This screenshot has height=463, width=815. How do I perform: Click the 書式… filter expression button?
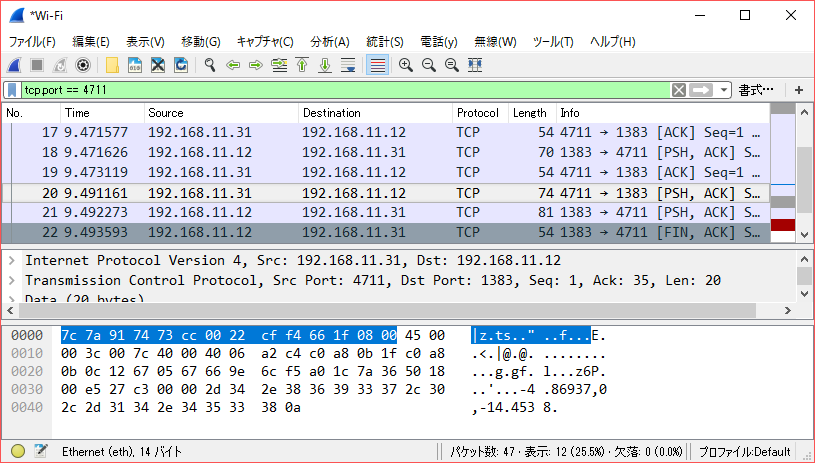point(756,90)
